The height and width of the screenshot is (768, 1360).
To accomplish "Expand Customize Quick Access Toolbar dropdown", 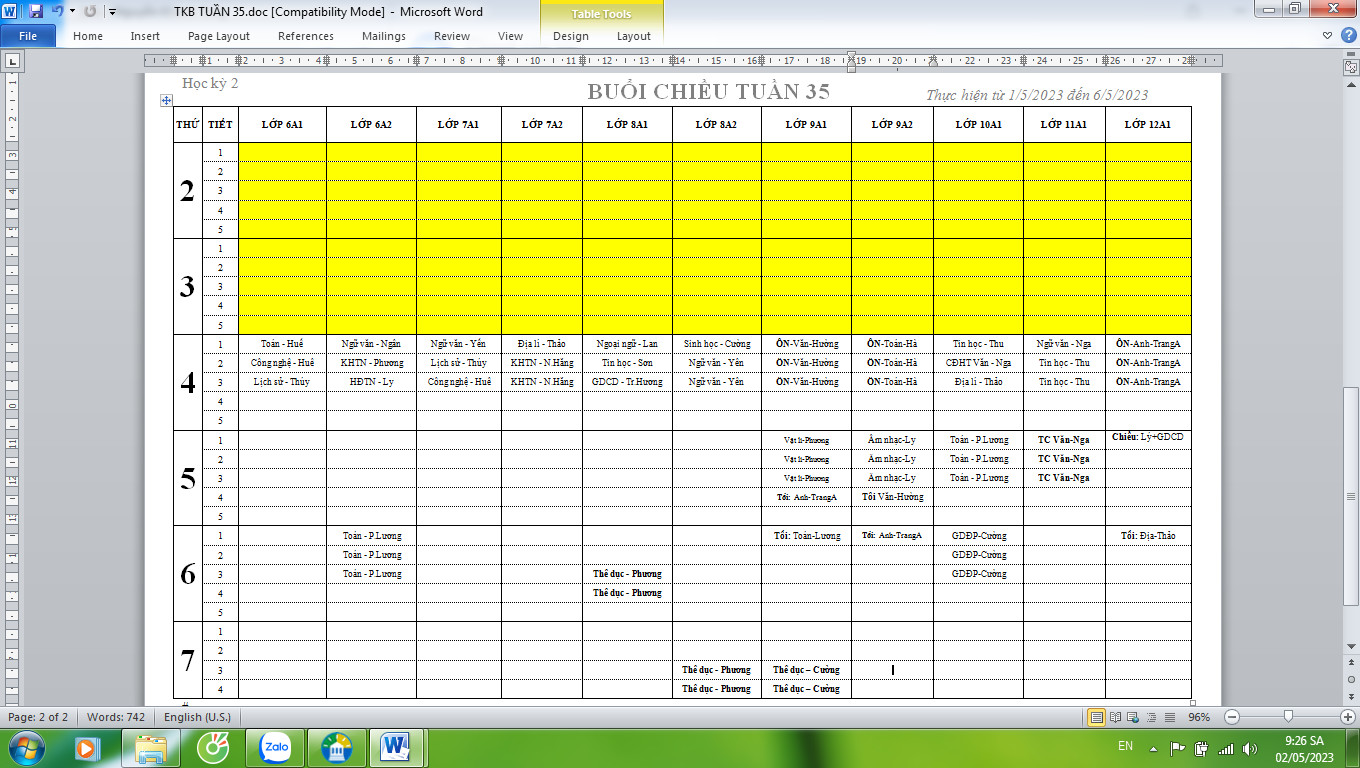I will pos(111,12).
